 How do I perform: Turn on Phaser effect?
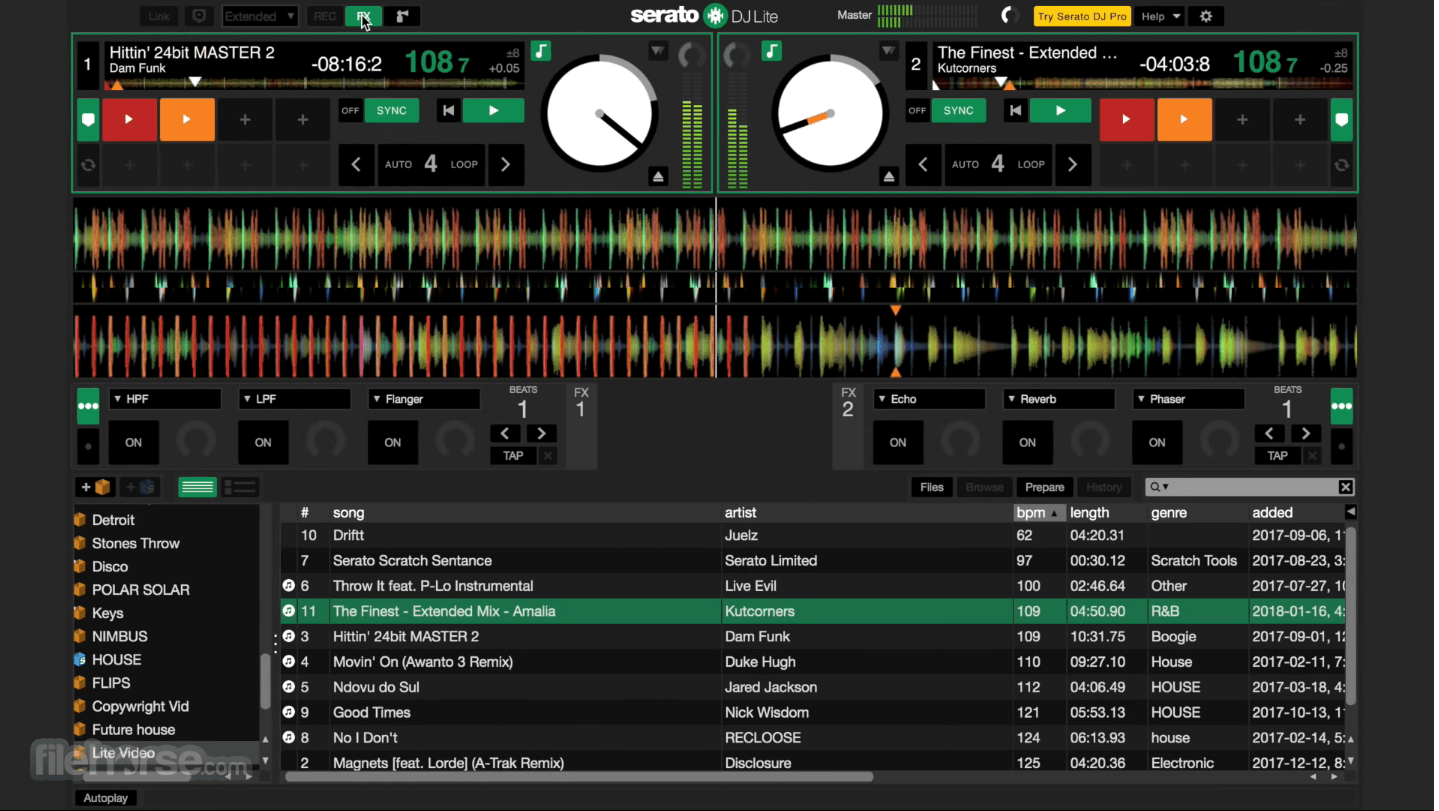[x=1157, y=442]
